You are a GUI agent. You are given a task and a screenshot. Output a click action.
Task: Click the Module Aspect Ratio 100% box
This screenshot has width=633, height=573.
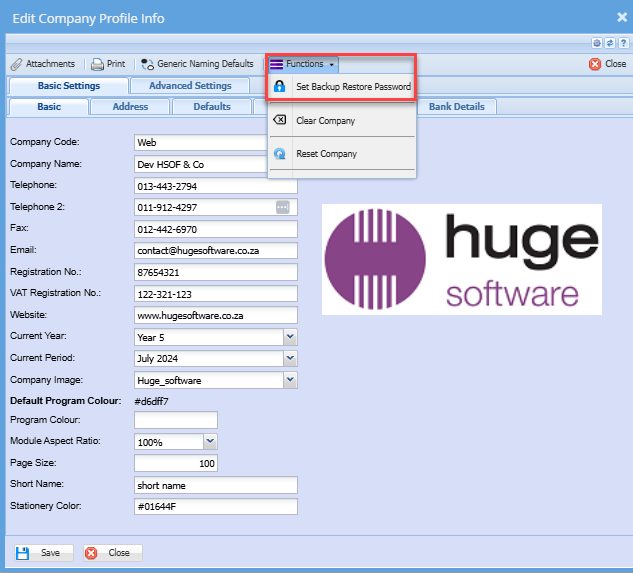point(169,442)
